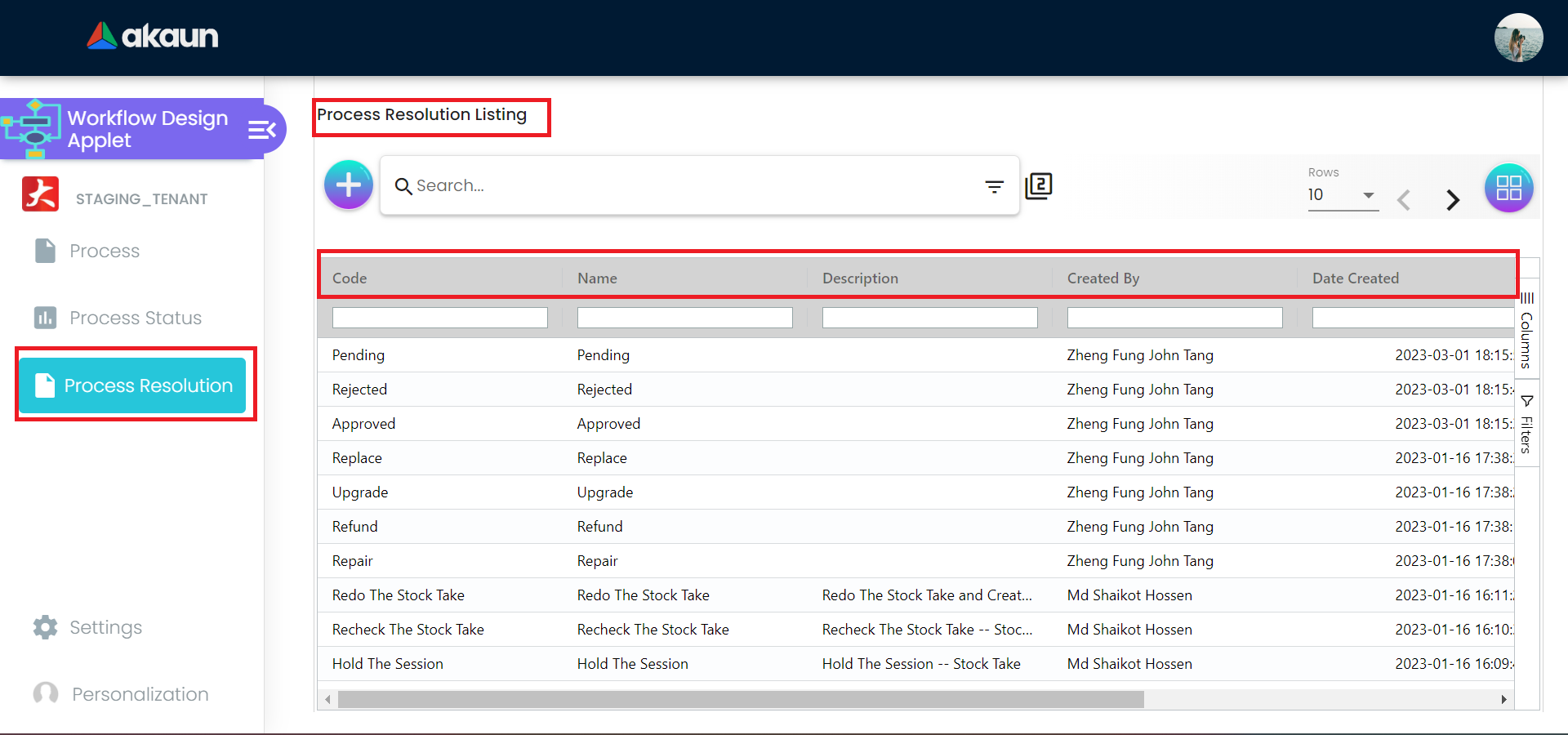Go to the previous page arrow

pos(1404,200)
